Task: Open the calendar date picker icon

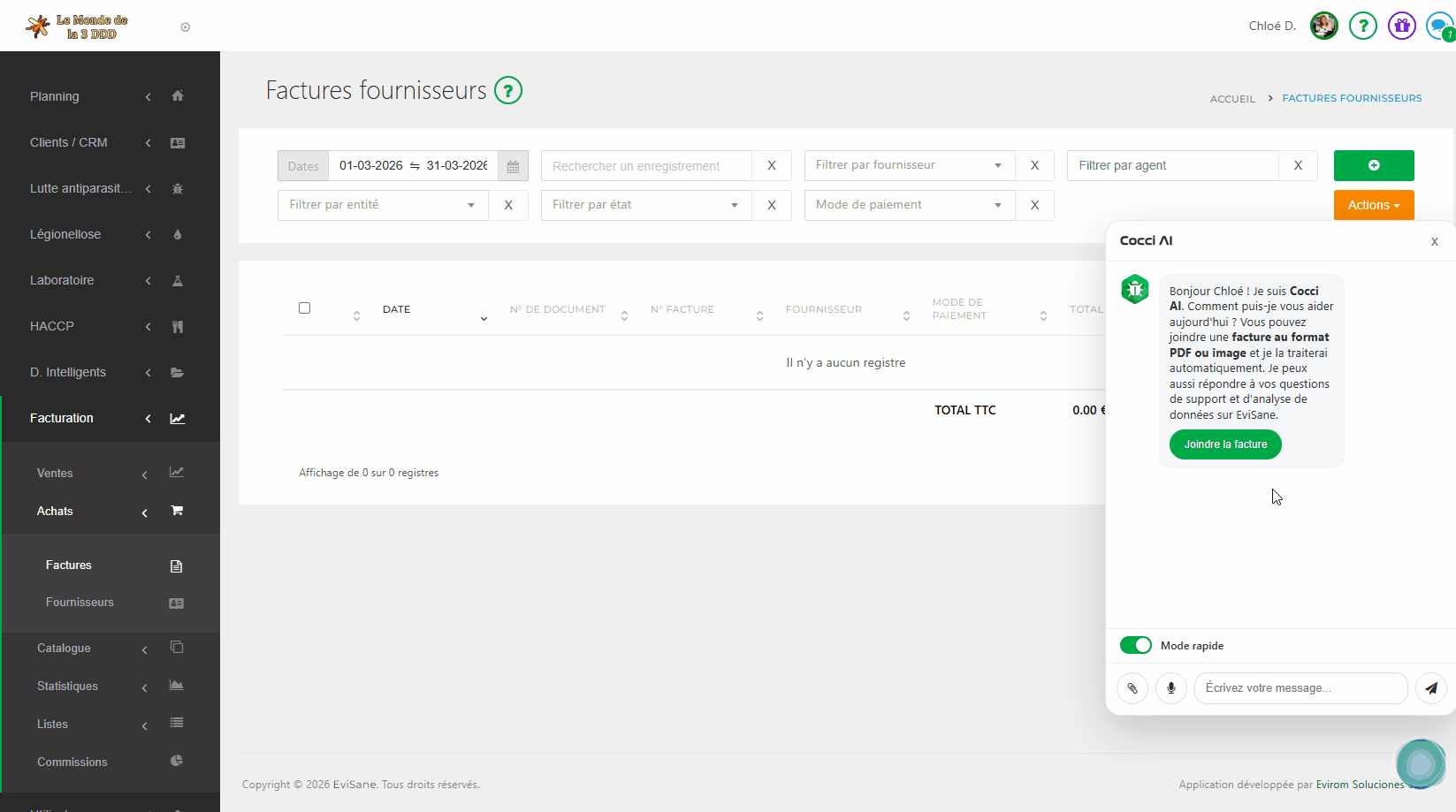Action: pos(513,166)
